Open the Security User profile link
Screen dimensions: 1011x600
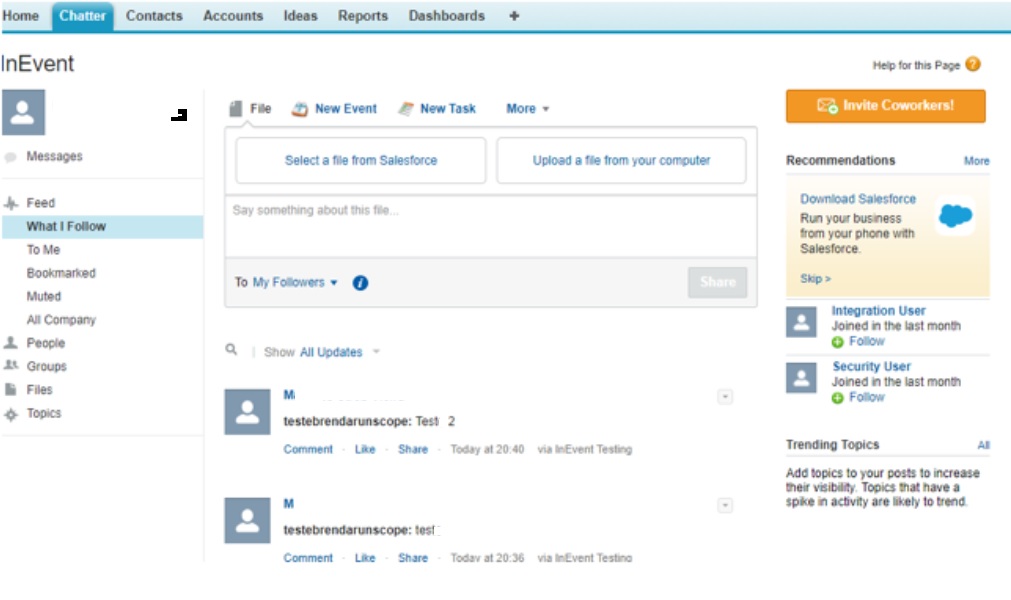(871, 366)
